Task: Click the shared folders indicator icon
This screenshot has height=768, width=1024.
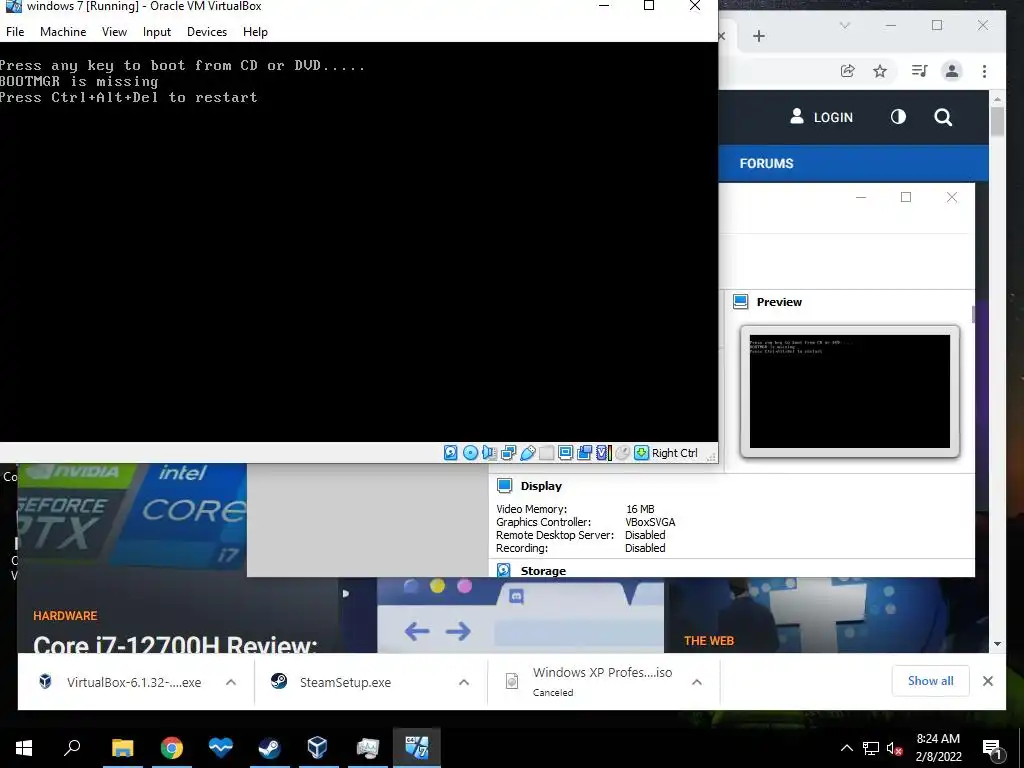Action: tap(547, 453)
